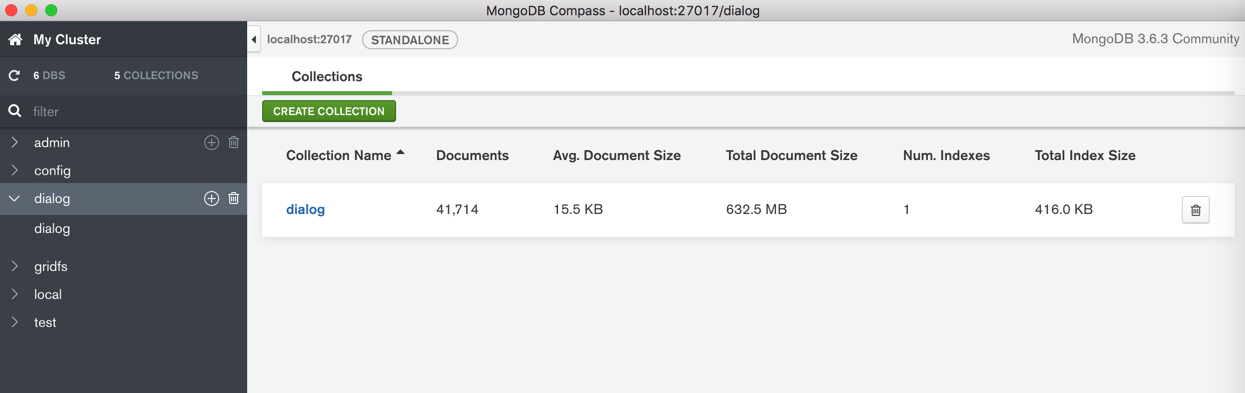
Task: Sort by Documents column header
Action: 472,155
